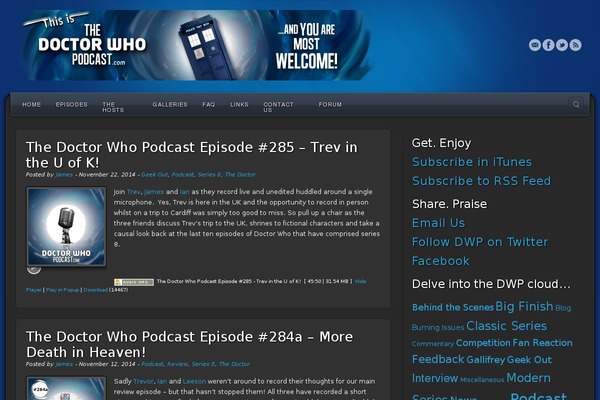Open the Episode #284a thumbnail image
Viewport: 600px width, 400px height.
pos(66,388)
